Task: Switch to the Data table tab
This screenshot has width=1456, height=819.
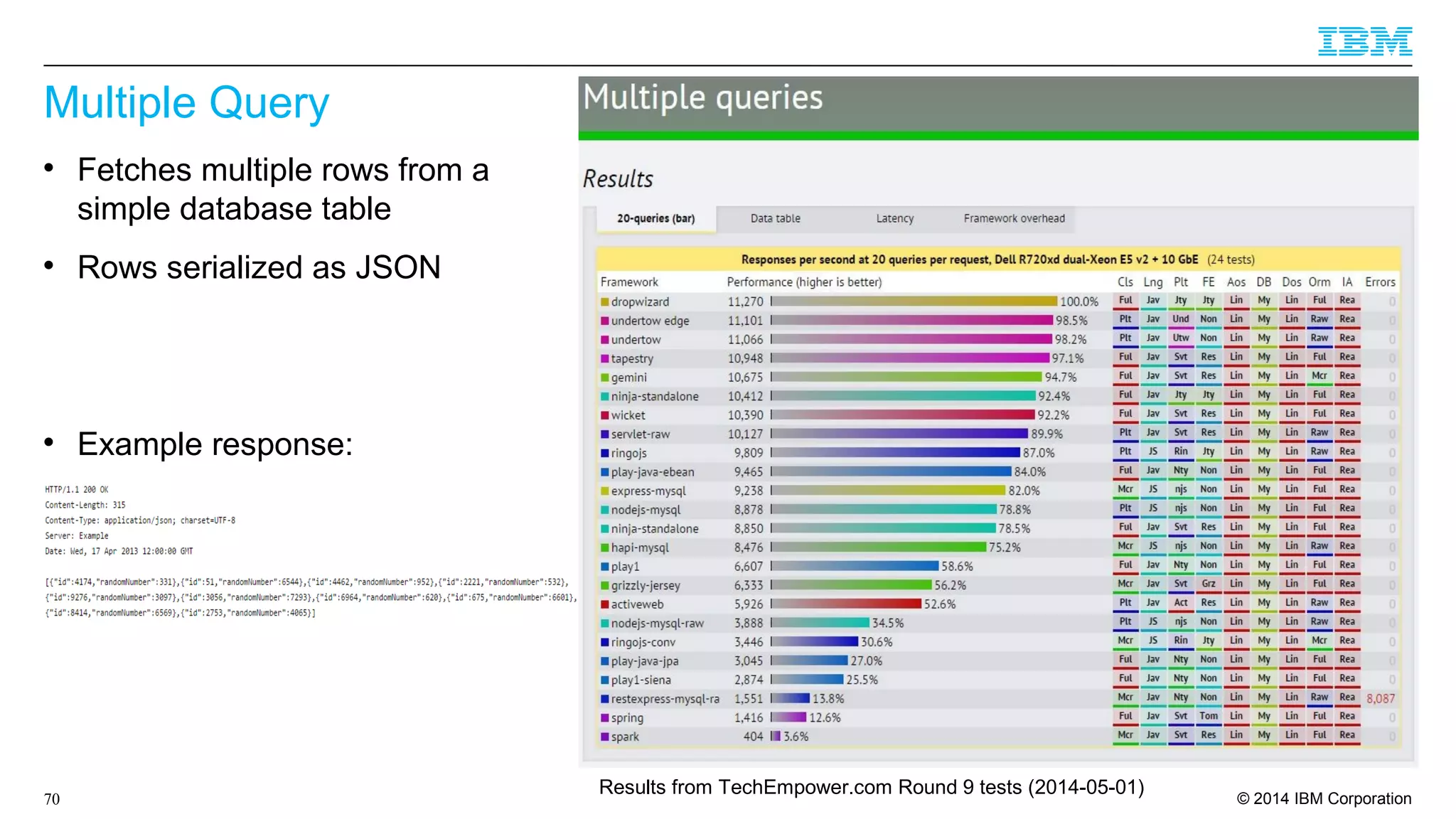Action: coord(775,218)
